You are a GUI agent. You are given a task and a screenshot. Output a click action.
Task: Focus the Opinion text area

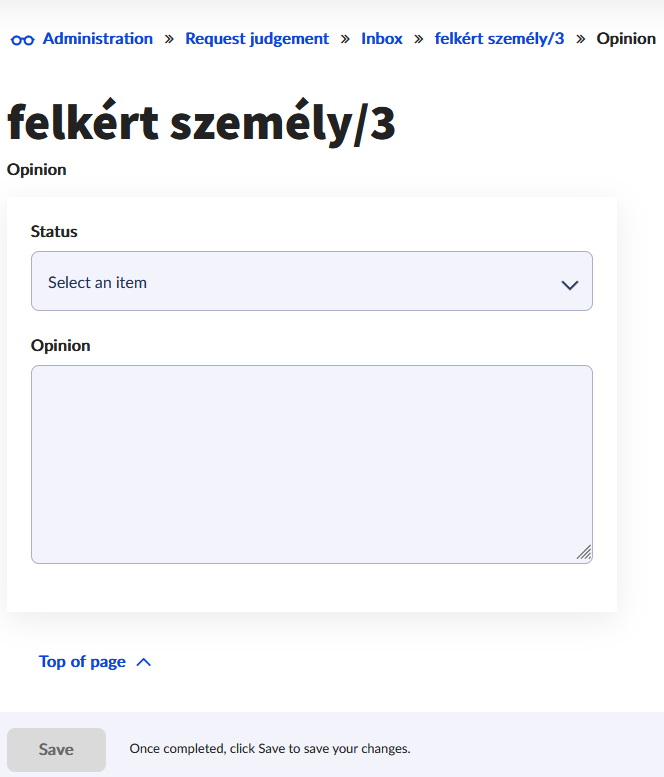coord(311,463)
